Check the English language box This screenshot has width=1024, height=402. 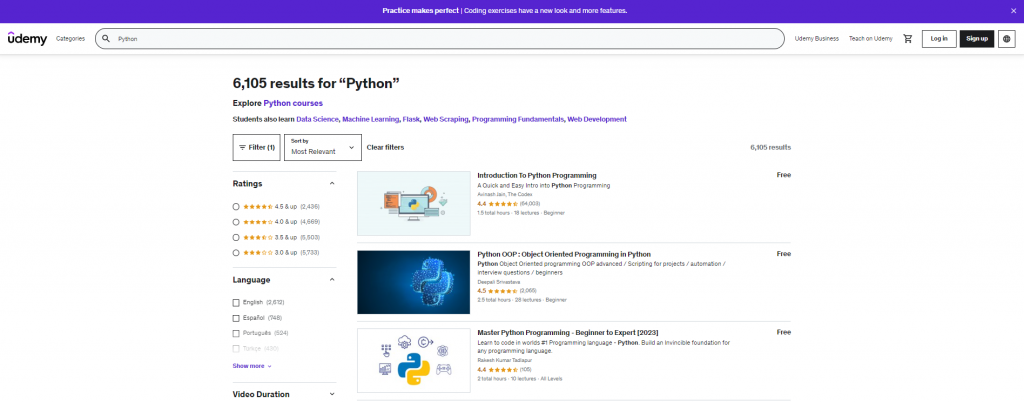pos(236,302)
